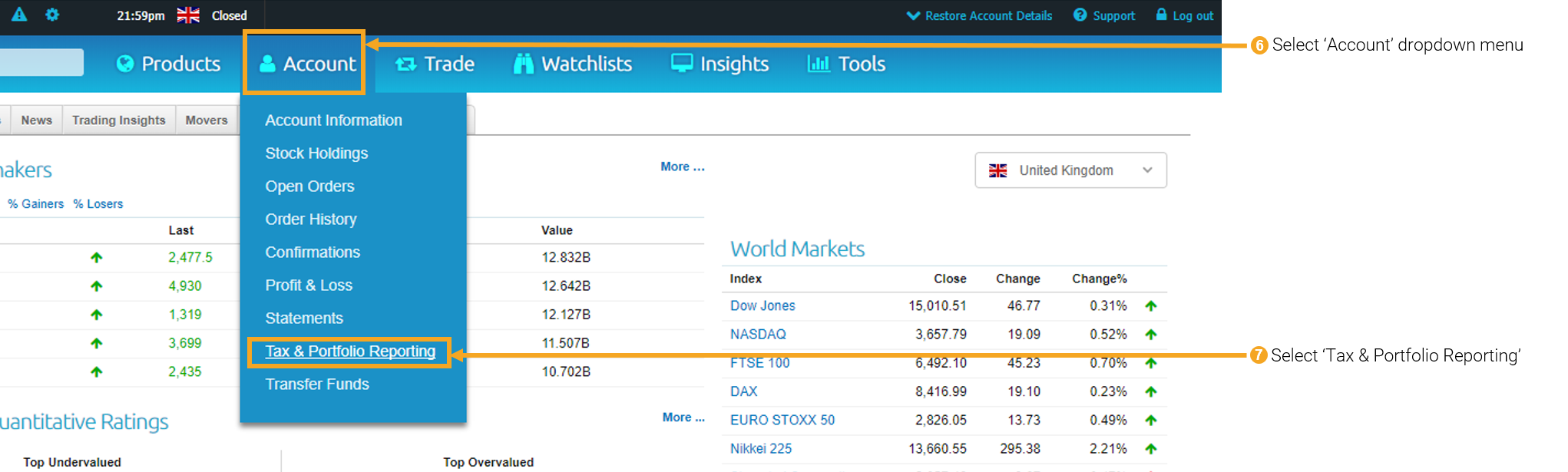This screenshot has height=472, width=1568.
Task: Click the 12.832B value cell
Action: (x=566, y=258)
